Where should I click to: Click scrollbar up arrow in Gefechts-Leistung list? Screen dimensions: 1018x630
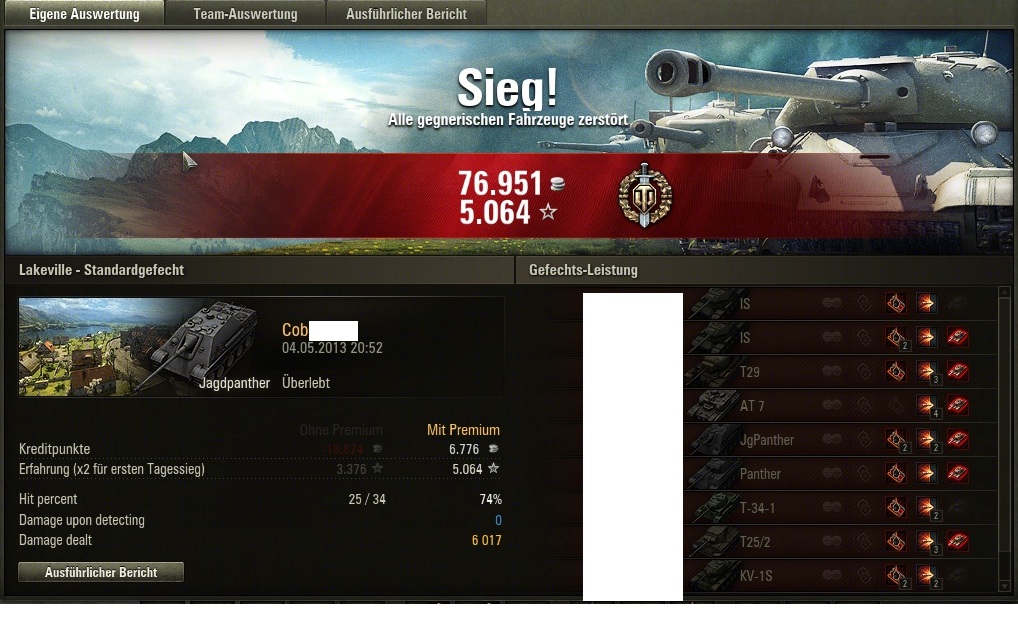click(1004, 292)
